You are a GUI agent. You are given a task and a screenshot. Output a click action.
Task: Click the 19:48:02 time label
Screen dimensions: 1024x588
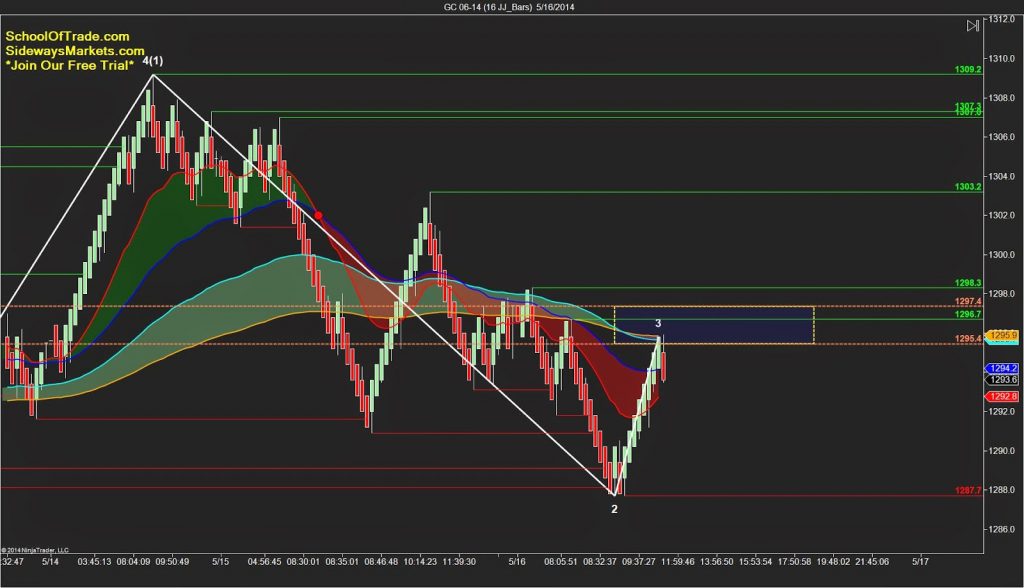pyautogui.click(x=833, y=561)
